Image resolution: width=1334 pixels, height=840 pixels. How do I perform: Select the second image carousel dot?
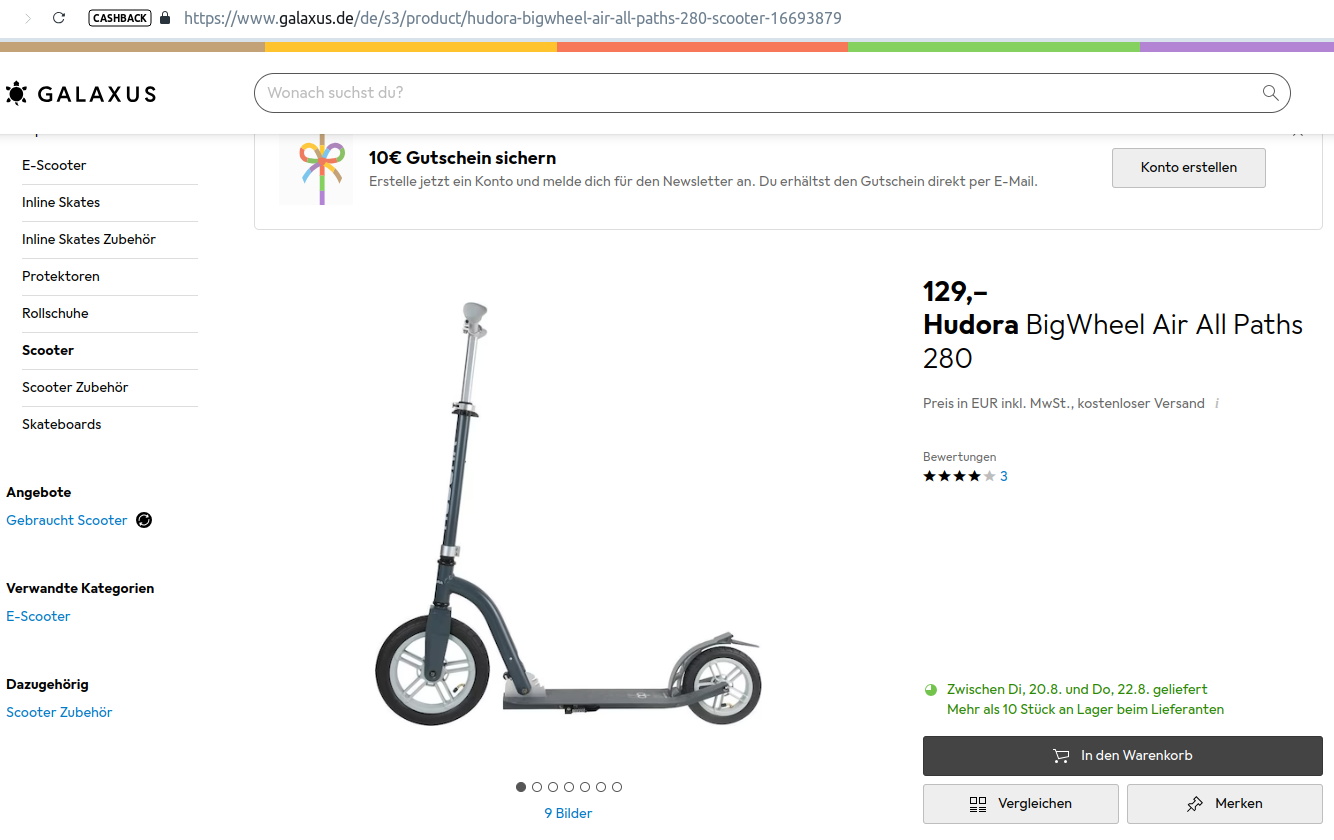(x=537, y=787)
